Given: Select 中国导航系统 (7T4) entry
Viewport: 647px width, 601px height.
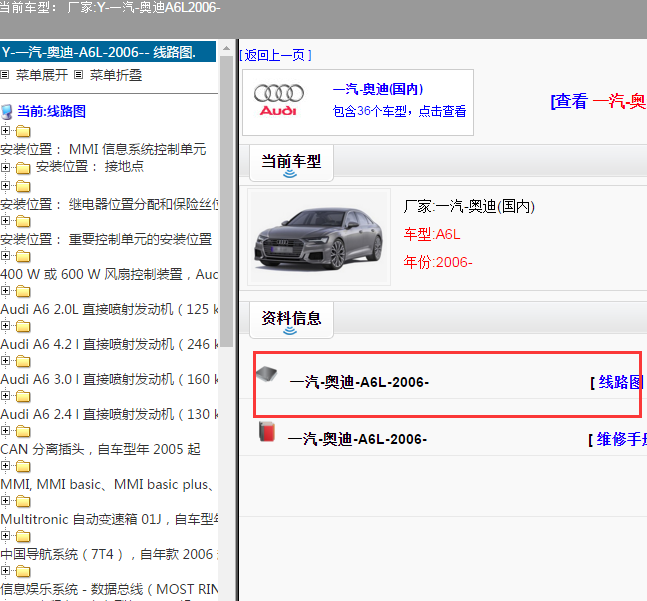Looking at the screenshot, I should pos(109,554).
